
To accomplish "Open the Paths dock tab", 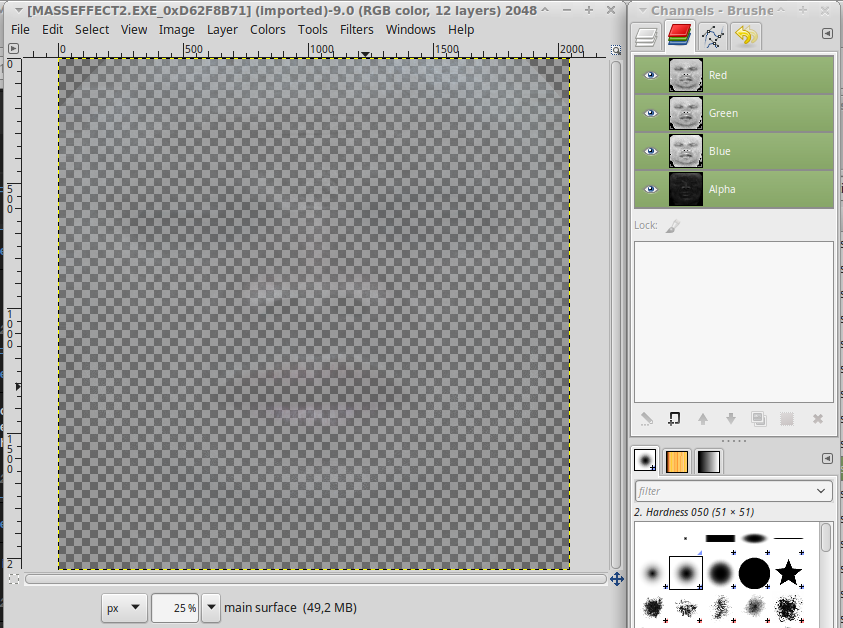I will pyautogui.click(x=713, y=36).
